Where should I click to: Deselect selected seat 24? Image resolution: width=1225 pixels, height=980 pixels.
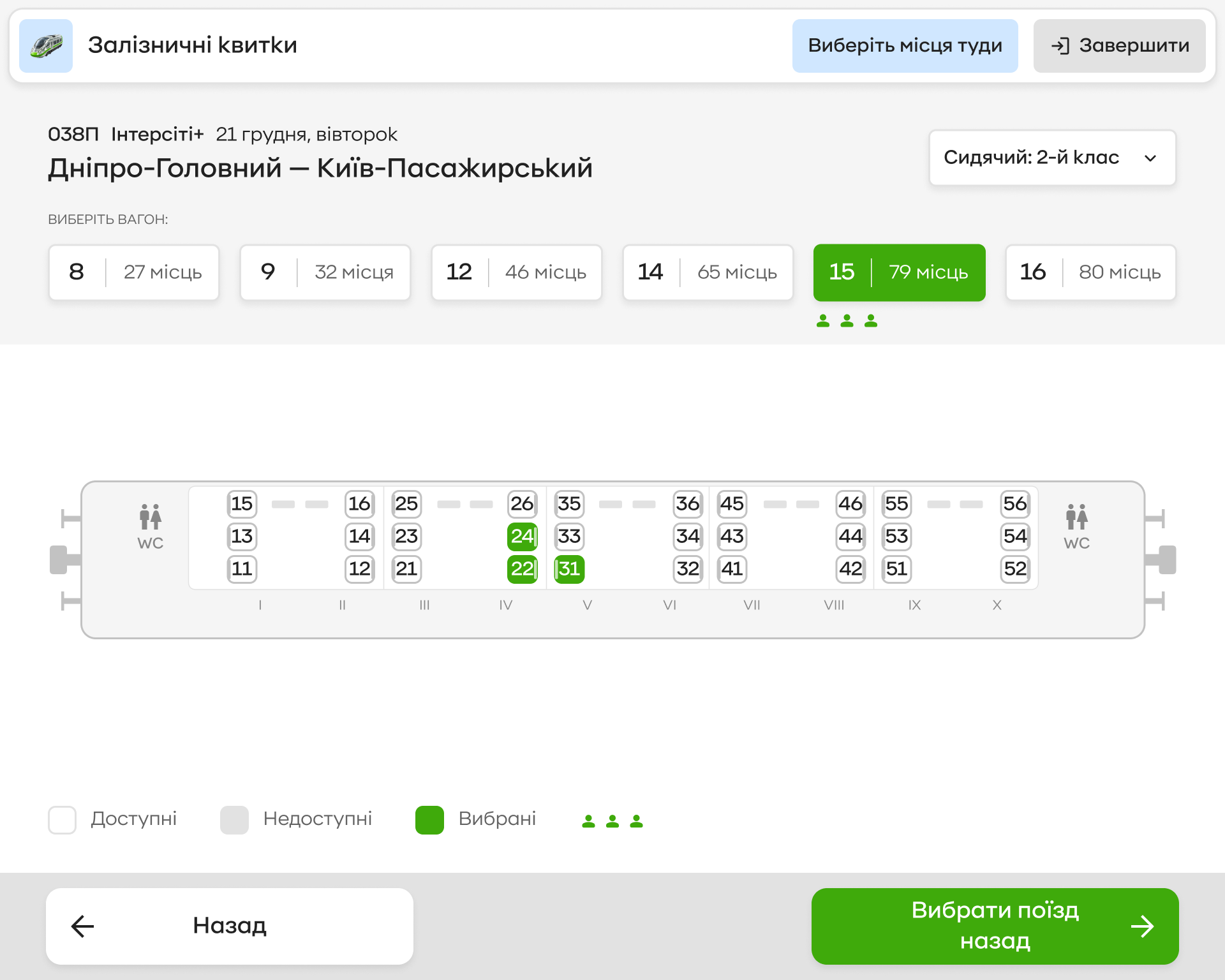523,537
